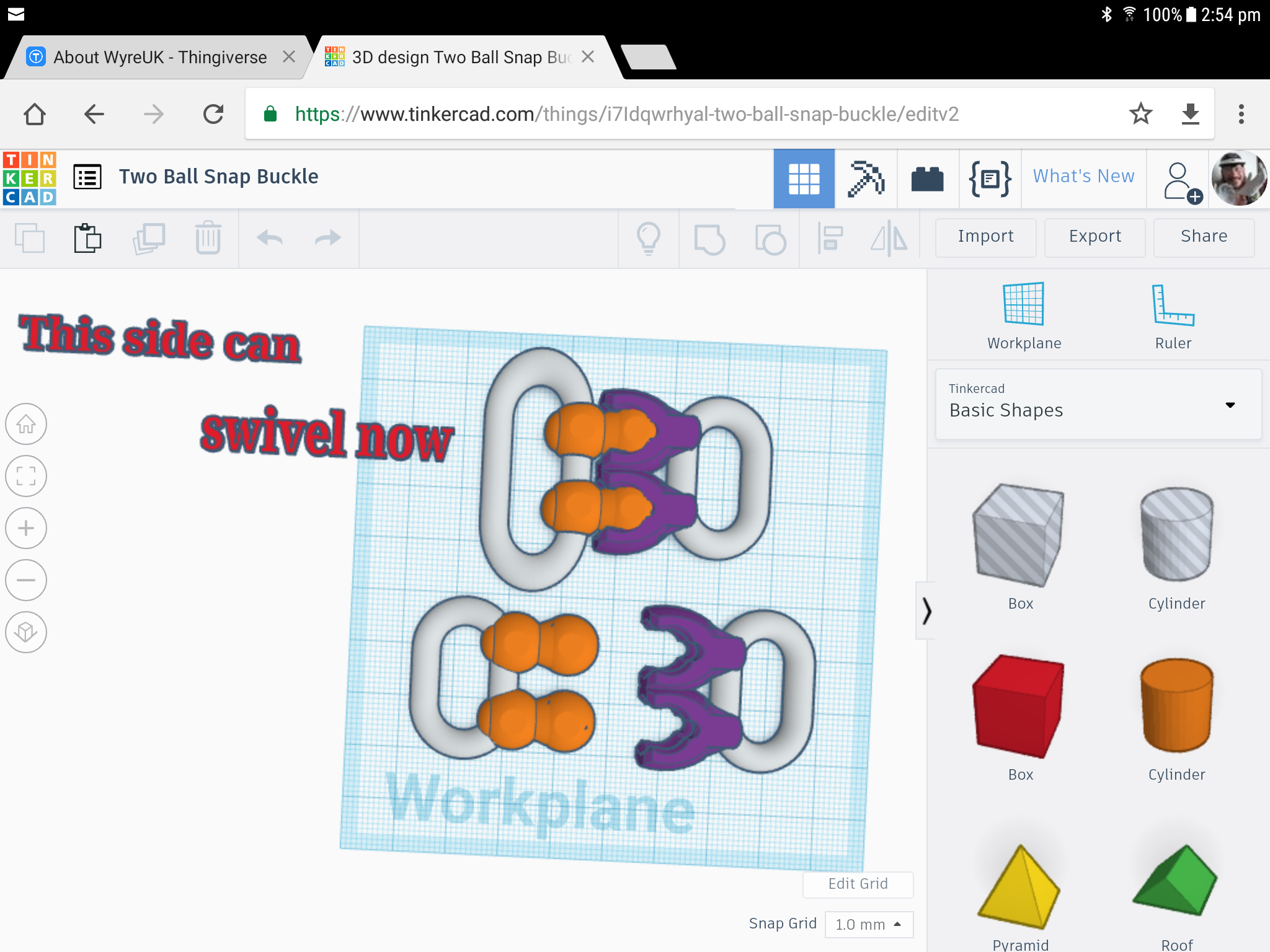This screenshot has height=952, width=1270.
Task: Click the Tinkercad logo
Action: click(29, 178)
